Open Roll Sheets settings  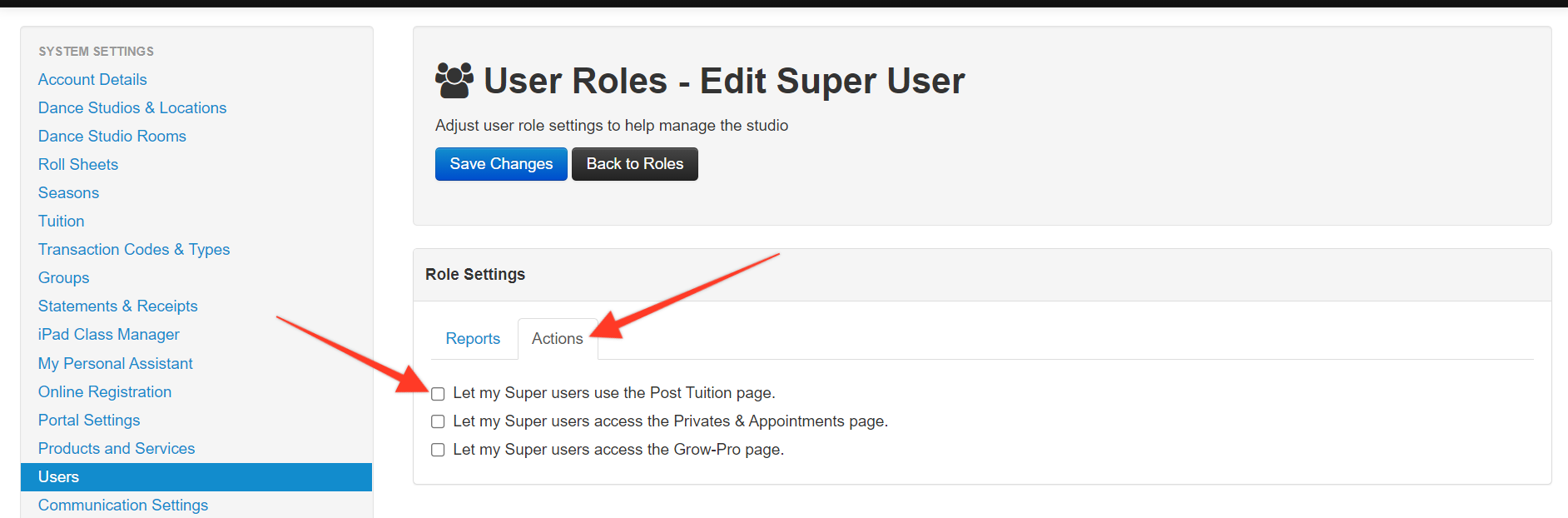[x=78, y=164]
